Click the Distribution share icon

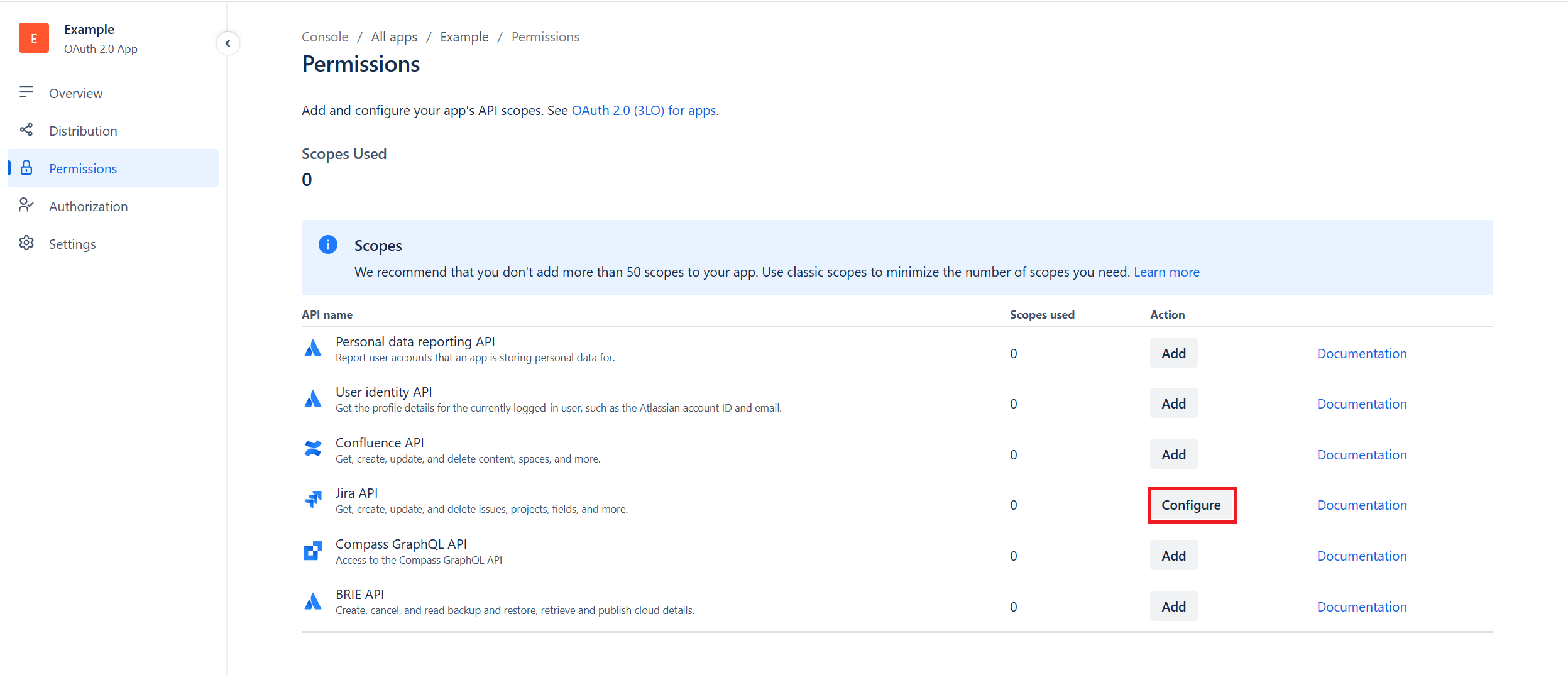point(26,130)
